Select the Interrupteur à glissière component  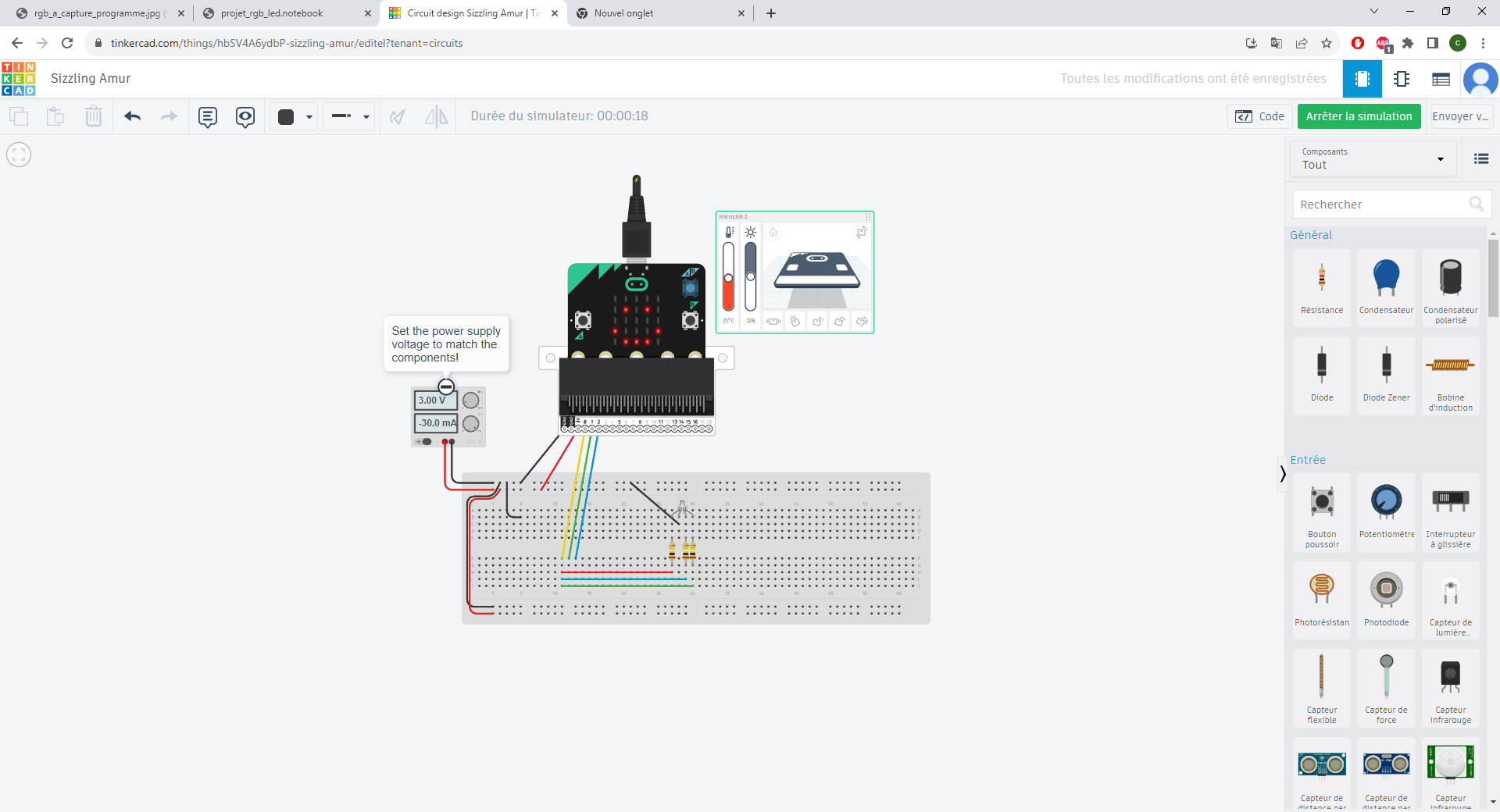pos(1451,512)
